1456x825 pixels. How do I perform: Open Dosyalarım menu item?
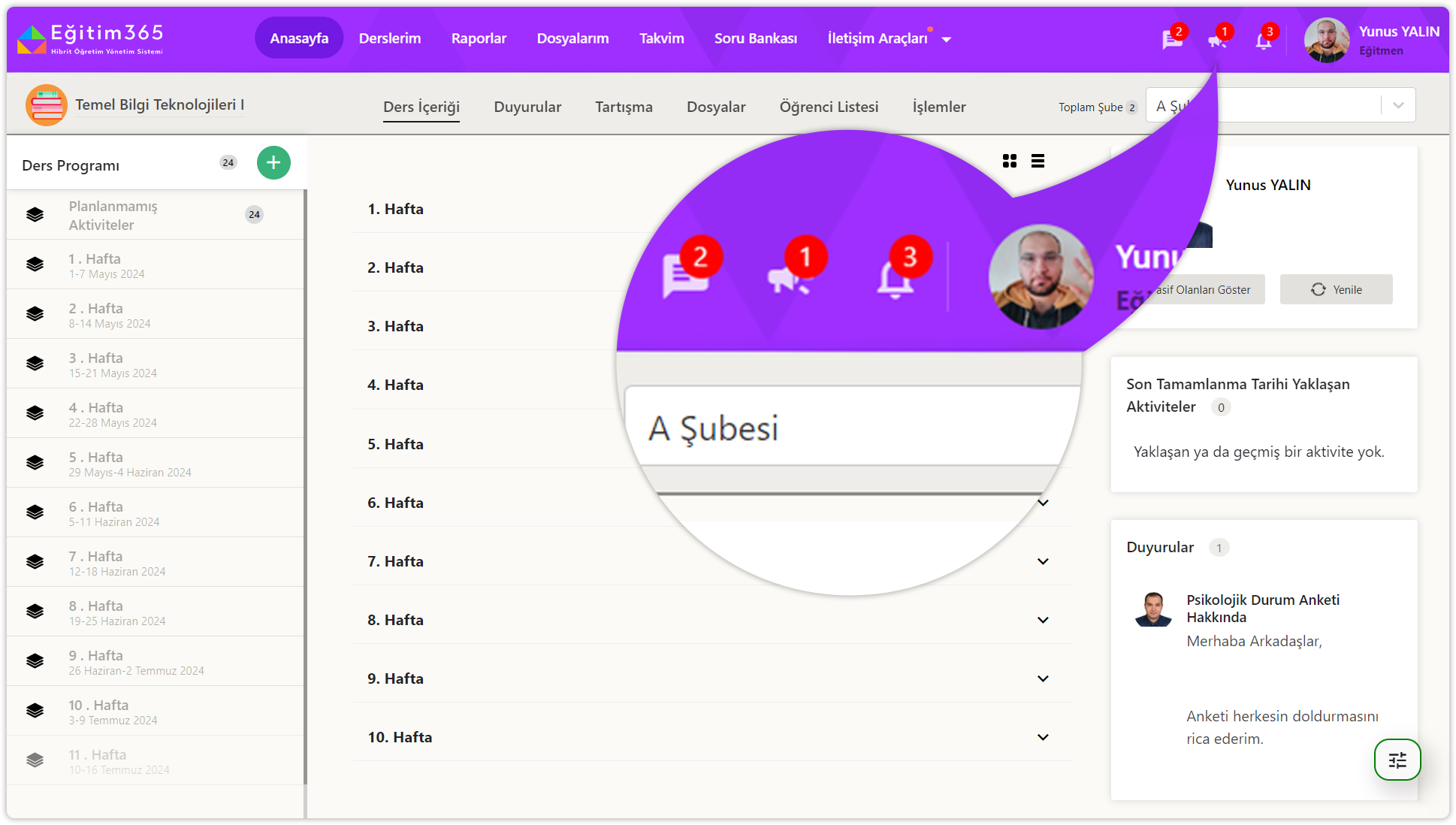coord(572,38)
